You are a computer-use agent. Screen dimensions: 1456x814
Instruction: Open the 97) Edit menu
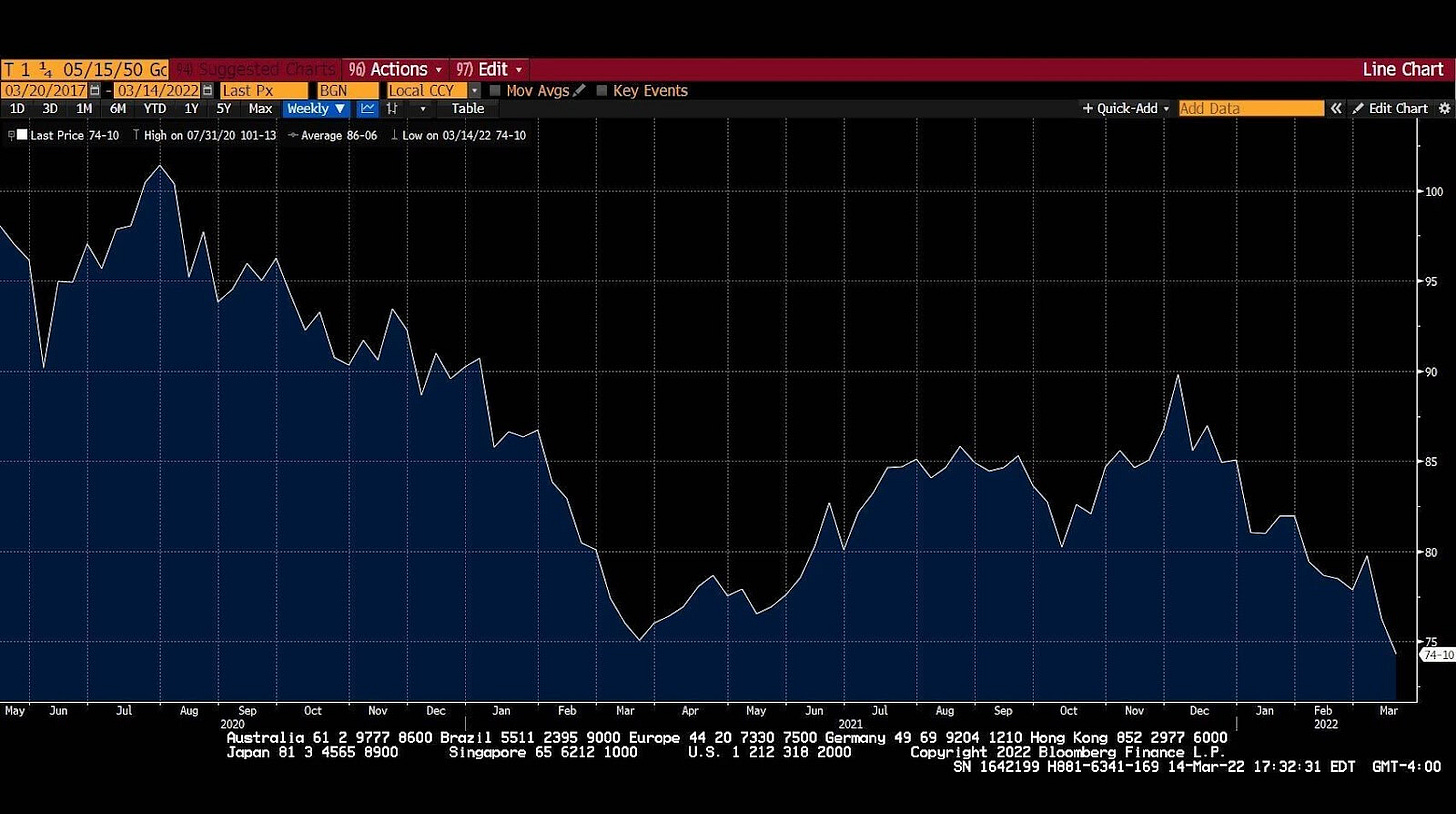click(x=490, y=69)
